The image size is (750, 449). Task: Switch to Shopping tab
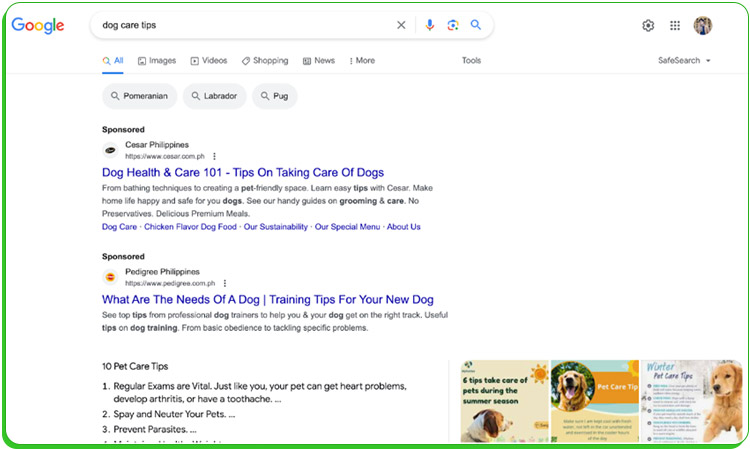pyautogui.click(x=265, y=61)
